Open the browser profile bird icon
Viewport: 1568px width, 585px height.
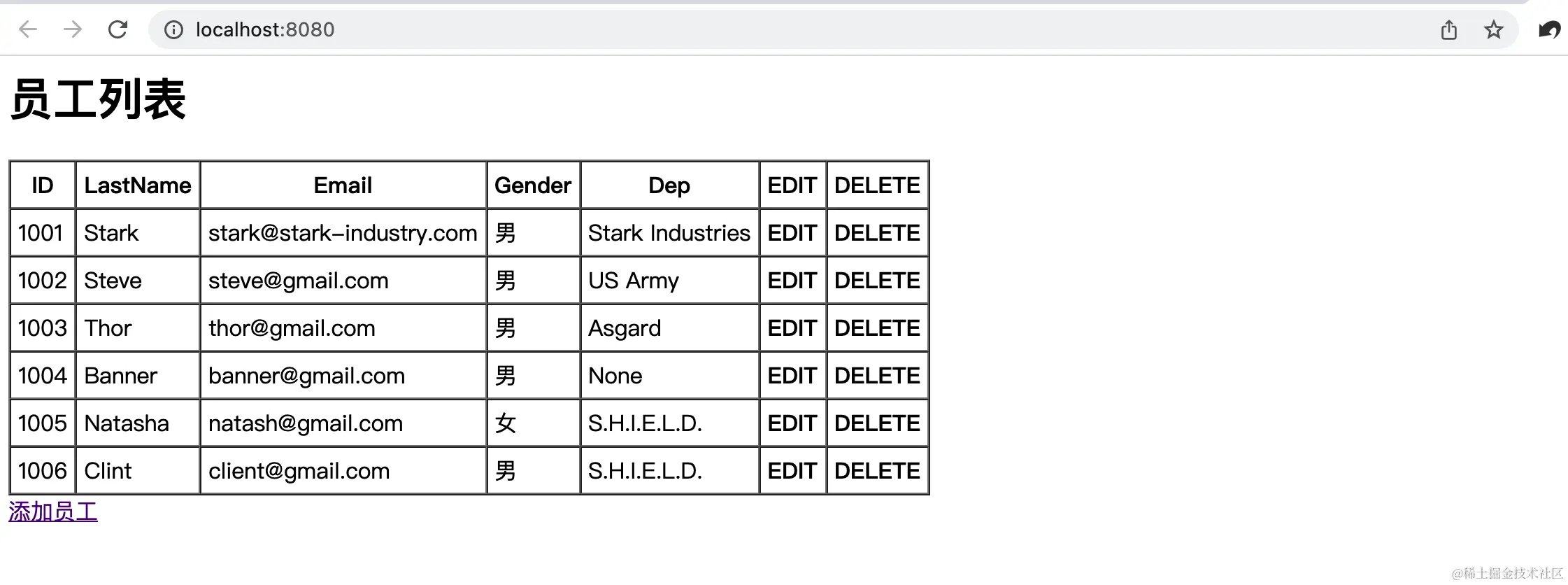pos(1549,29)
